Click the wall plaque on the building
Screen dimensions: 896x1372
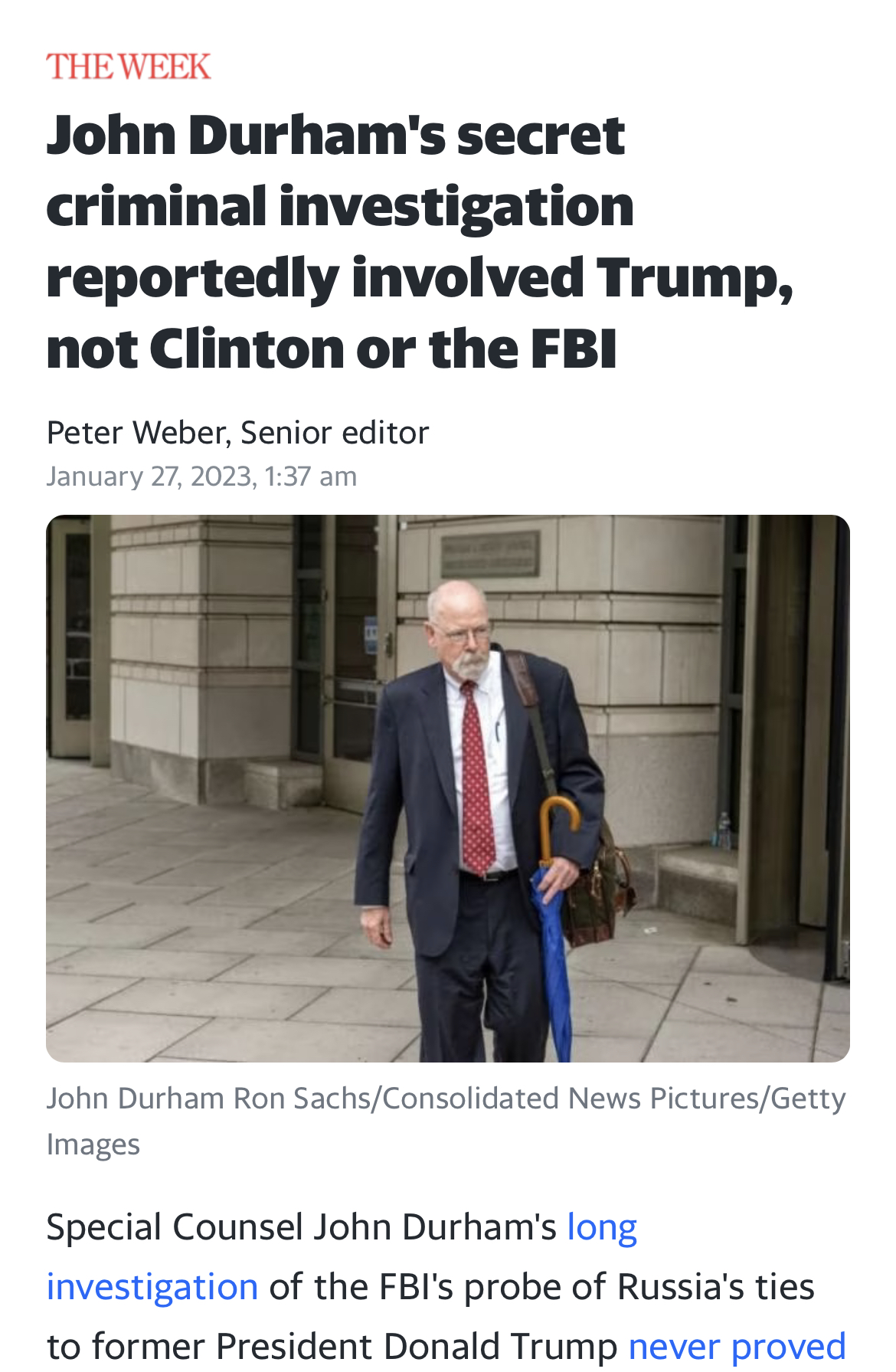489,555
